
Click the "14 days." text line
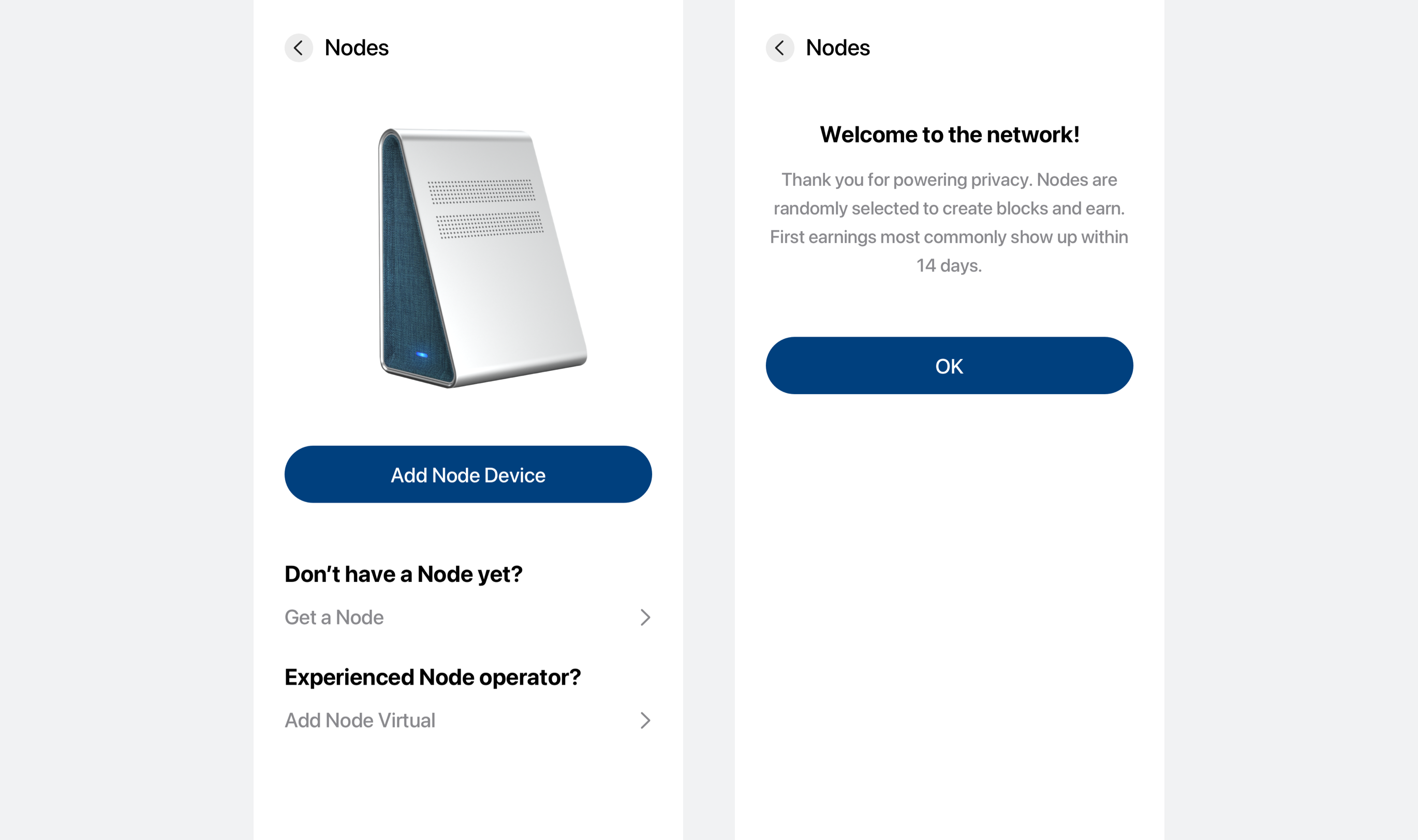coord(949,265)
